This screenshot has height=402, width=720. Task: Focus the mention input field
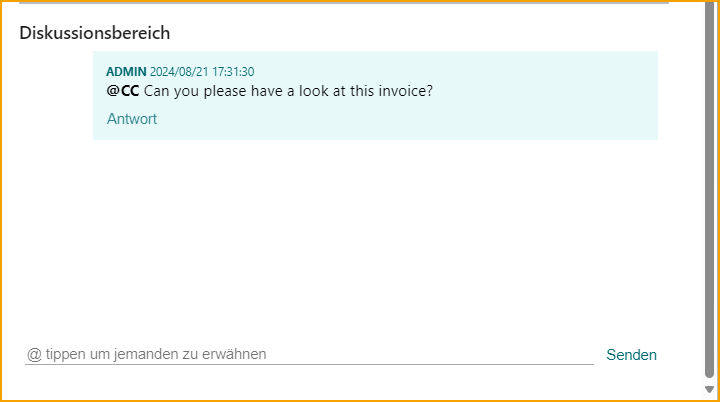pyautogui.click(x=400, y=354)
